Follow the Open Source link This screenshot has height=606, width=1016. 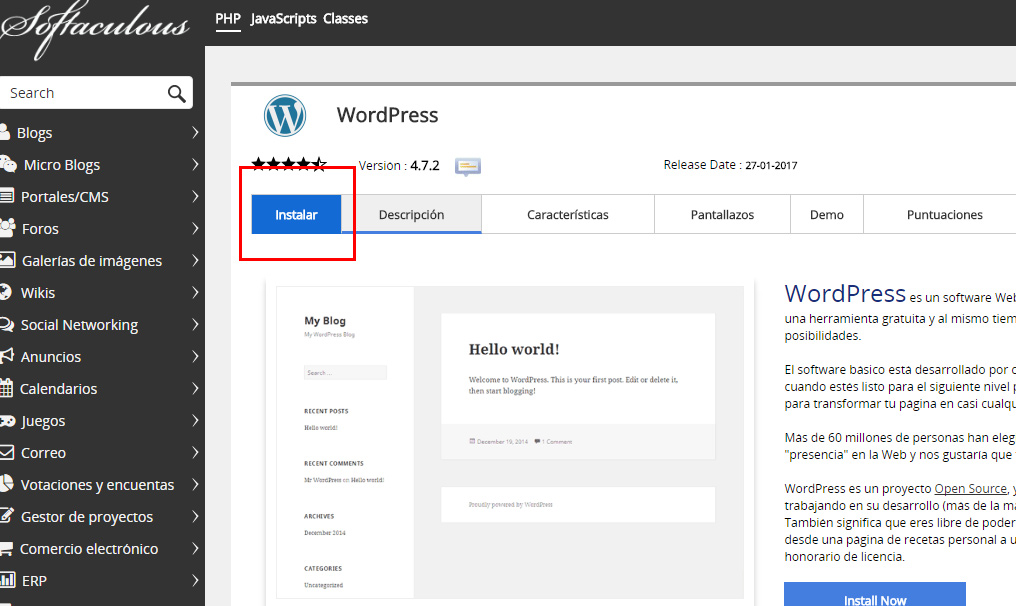click(x=971, y=489)
